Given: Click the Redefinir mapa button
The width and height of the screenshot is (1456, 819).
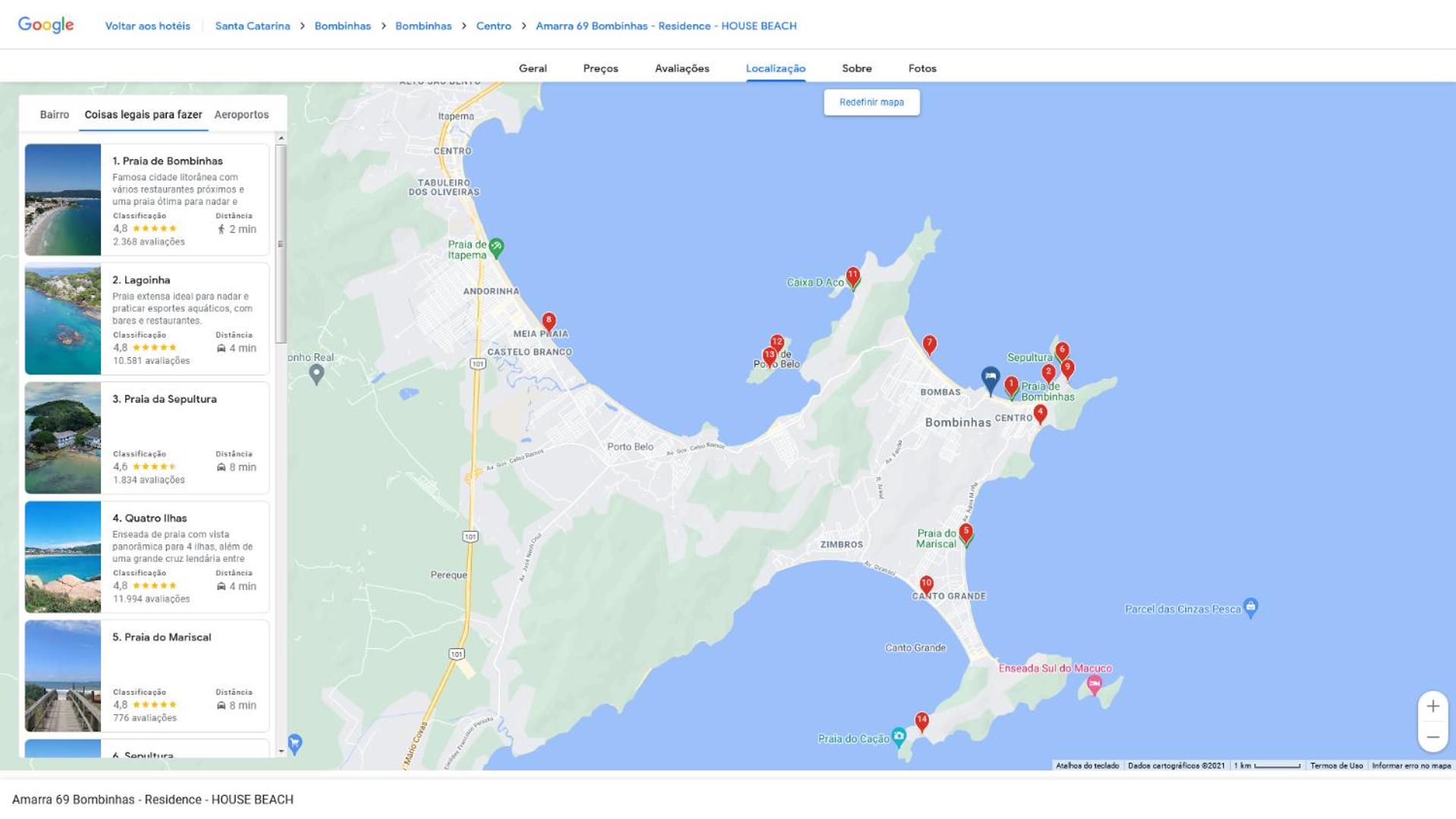Looking at the screenshot, I should [871, 102].
